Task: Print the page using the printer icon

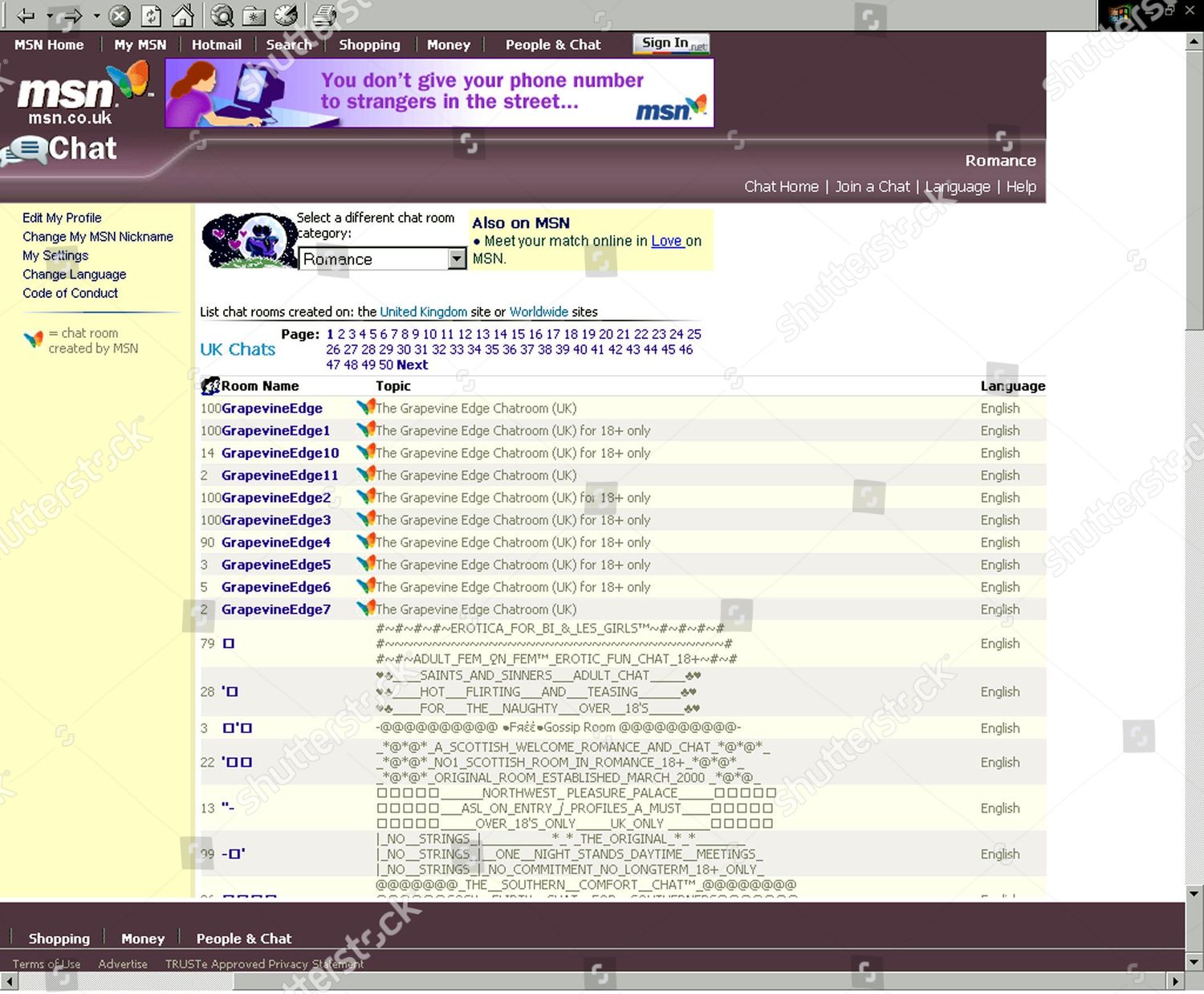Action: [x=325, y=15]
